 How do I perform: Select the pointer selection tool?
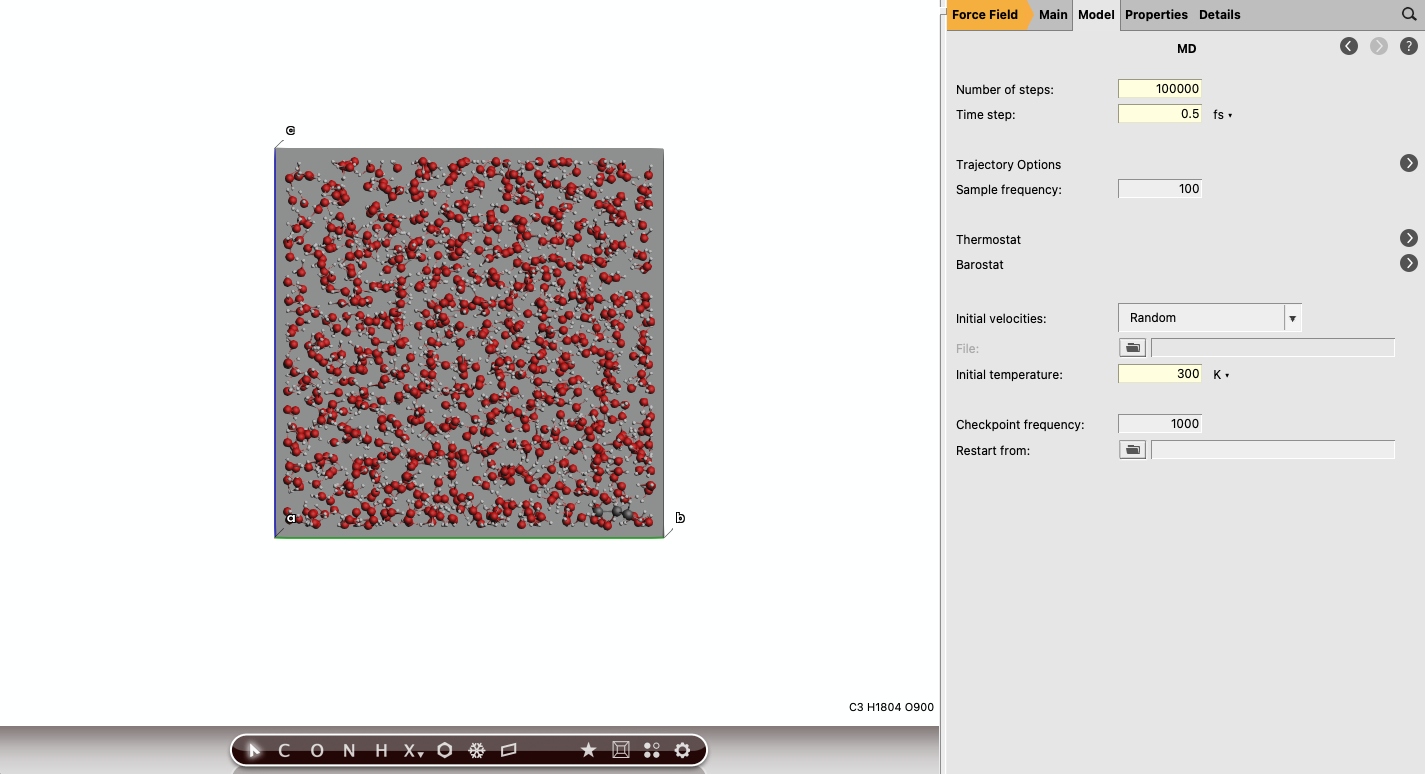pyautogui.click(x=252, y=750)
